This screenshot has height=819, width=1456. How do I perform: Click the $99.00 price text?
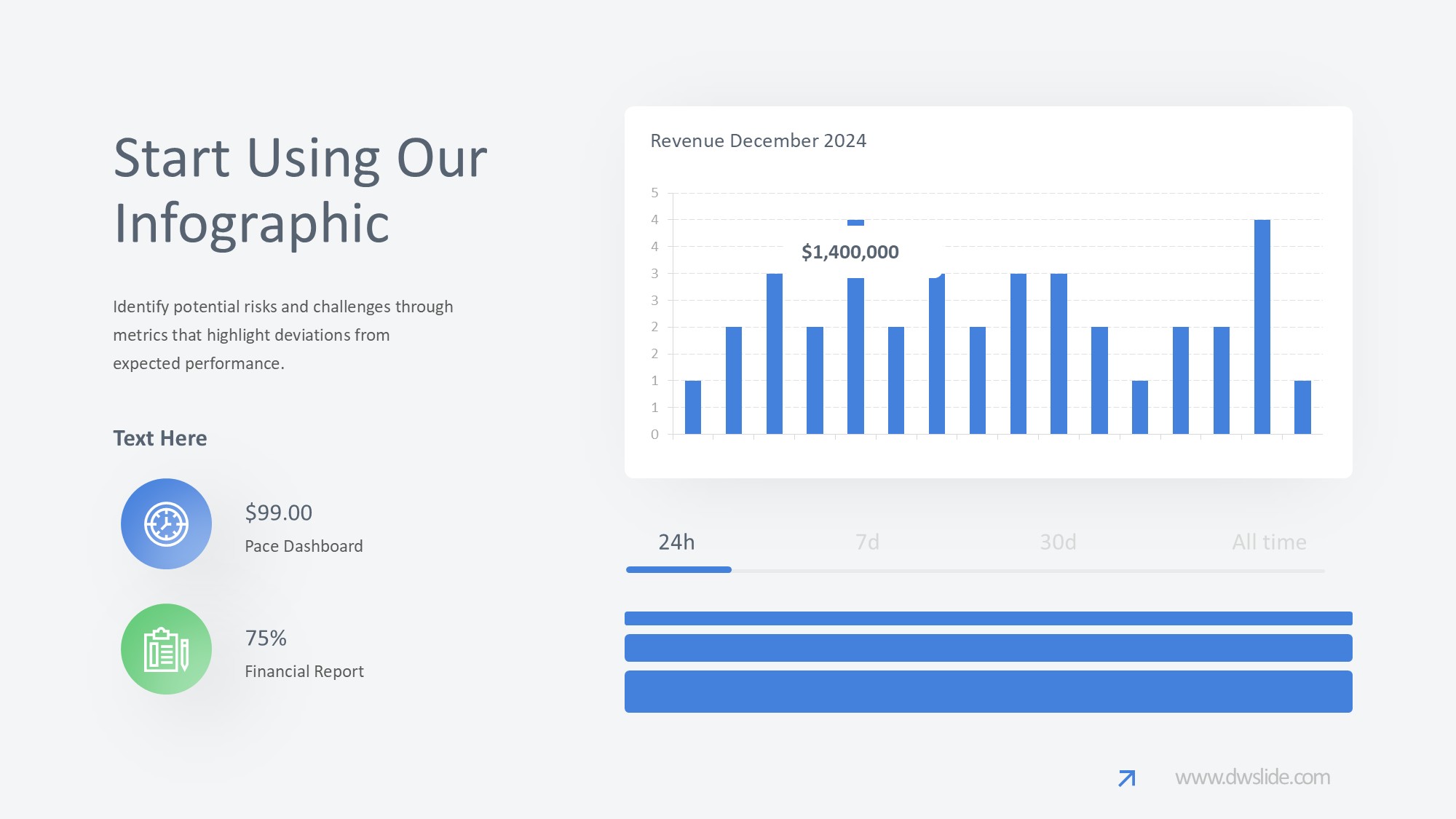278,513
